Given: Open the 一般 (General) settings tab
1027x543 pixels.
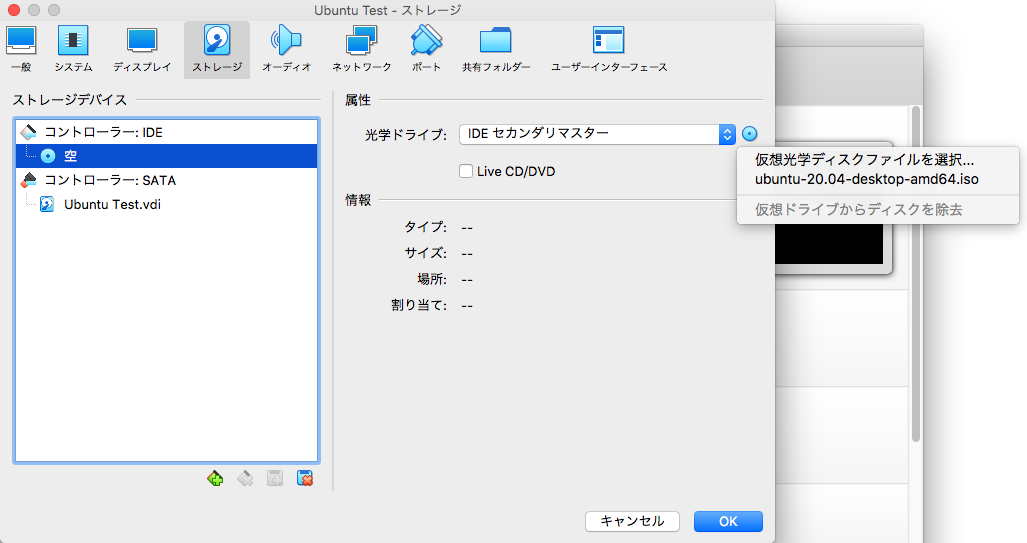Looking at the screenshot, I should point(21,50).
